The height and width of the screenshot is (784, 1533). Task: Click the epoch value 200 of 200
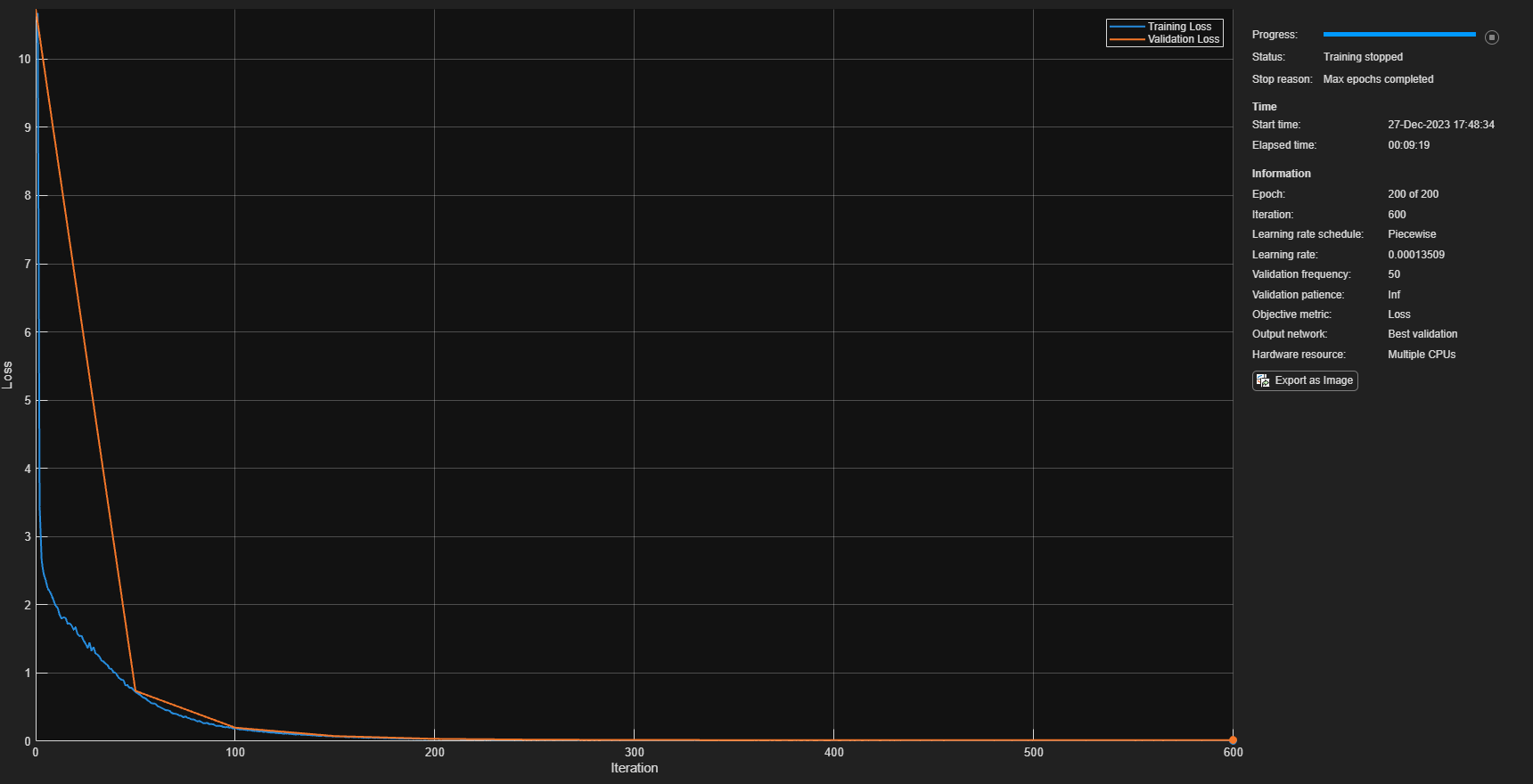1413,194
